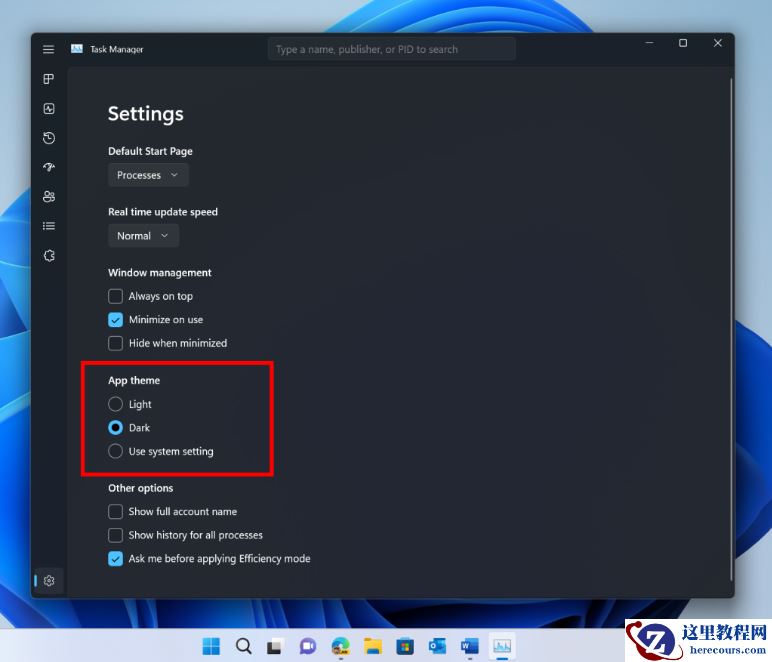
Task: Click the Other options label
Action: 141,488
